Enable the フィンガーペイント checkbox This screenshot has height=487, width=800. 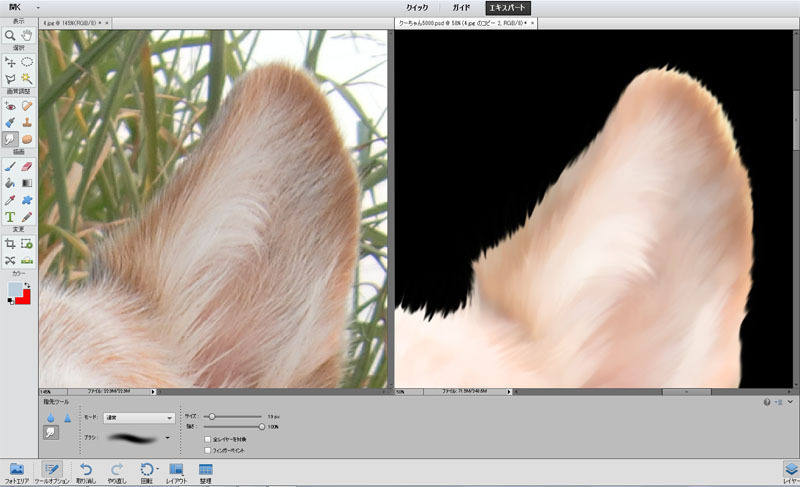pos(208,450)
